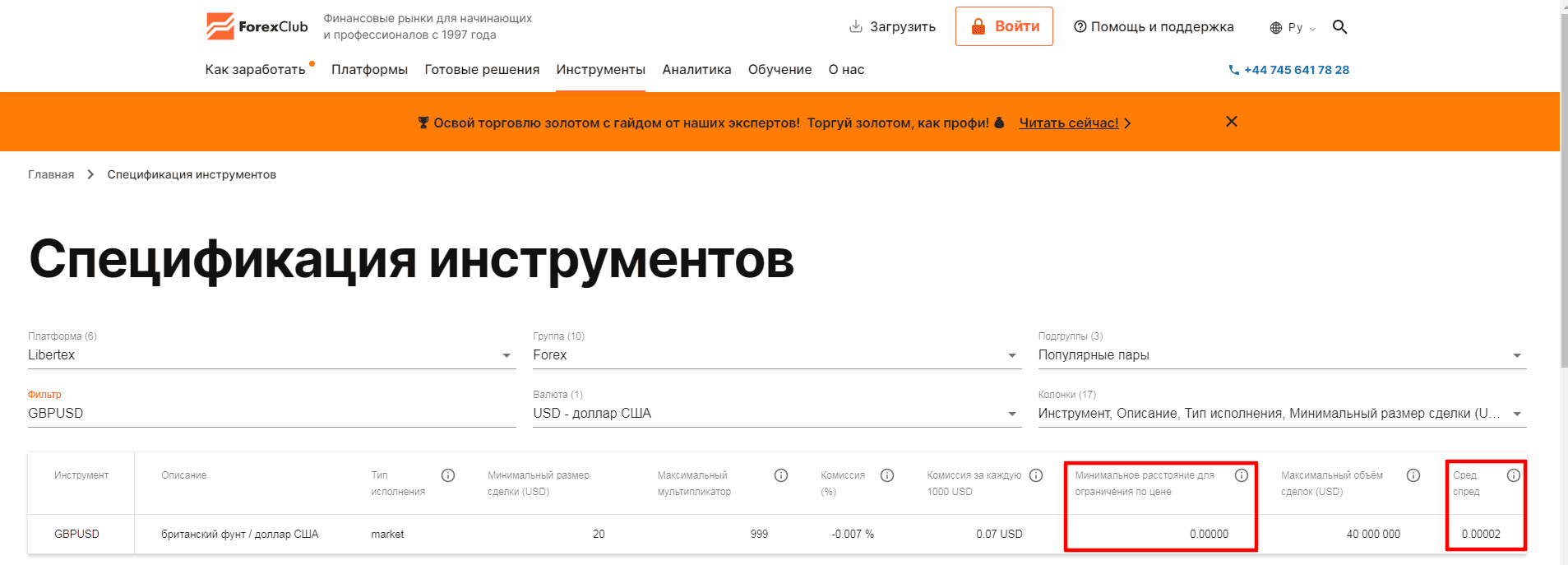Click the ForexClub logo
Image resolution: width=1568 pixels, height=565 pixels.
click(x=257, y=26)
